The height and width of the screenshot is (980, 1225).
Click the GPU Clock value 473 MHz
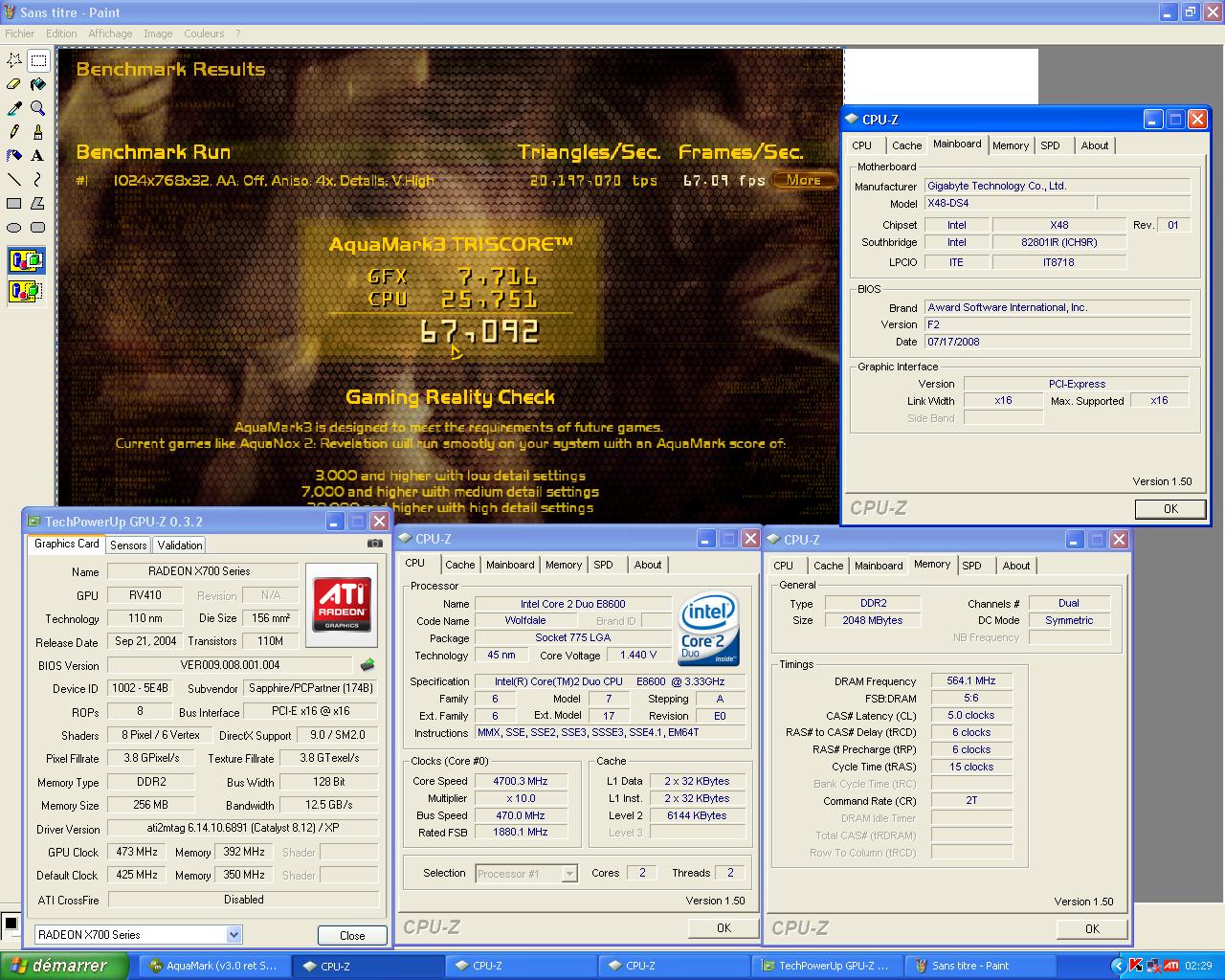[x=137, y=852]
